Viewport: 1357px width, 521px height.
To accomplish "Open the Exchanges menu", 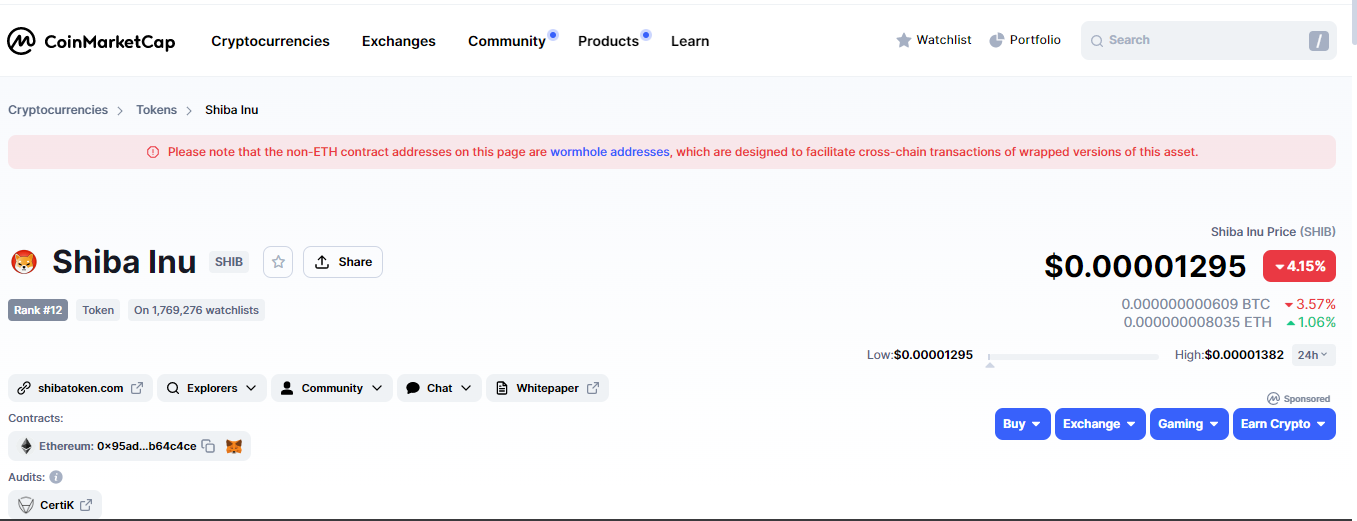I will (x=399, y=41).
